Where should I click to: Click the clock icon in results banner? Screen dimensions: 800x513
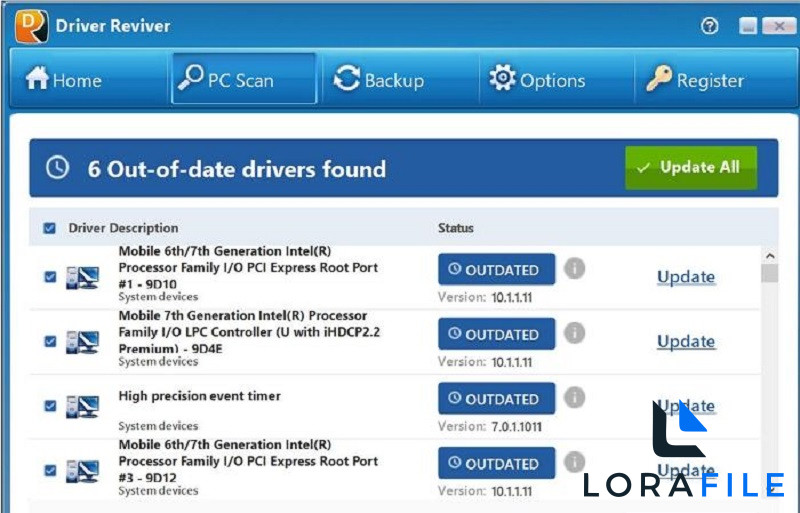click(57, 167)
